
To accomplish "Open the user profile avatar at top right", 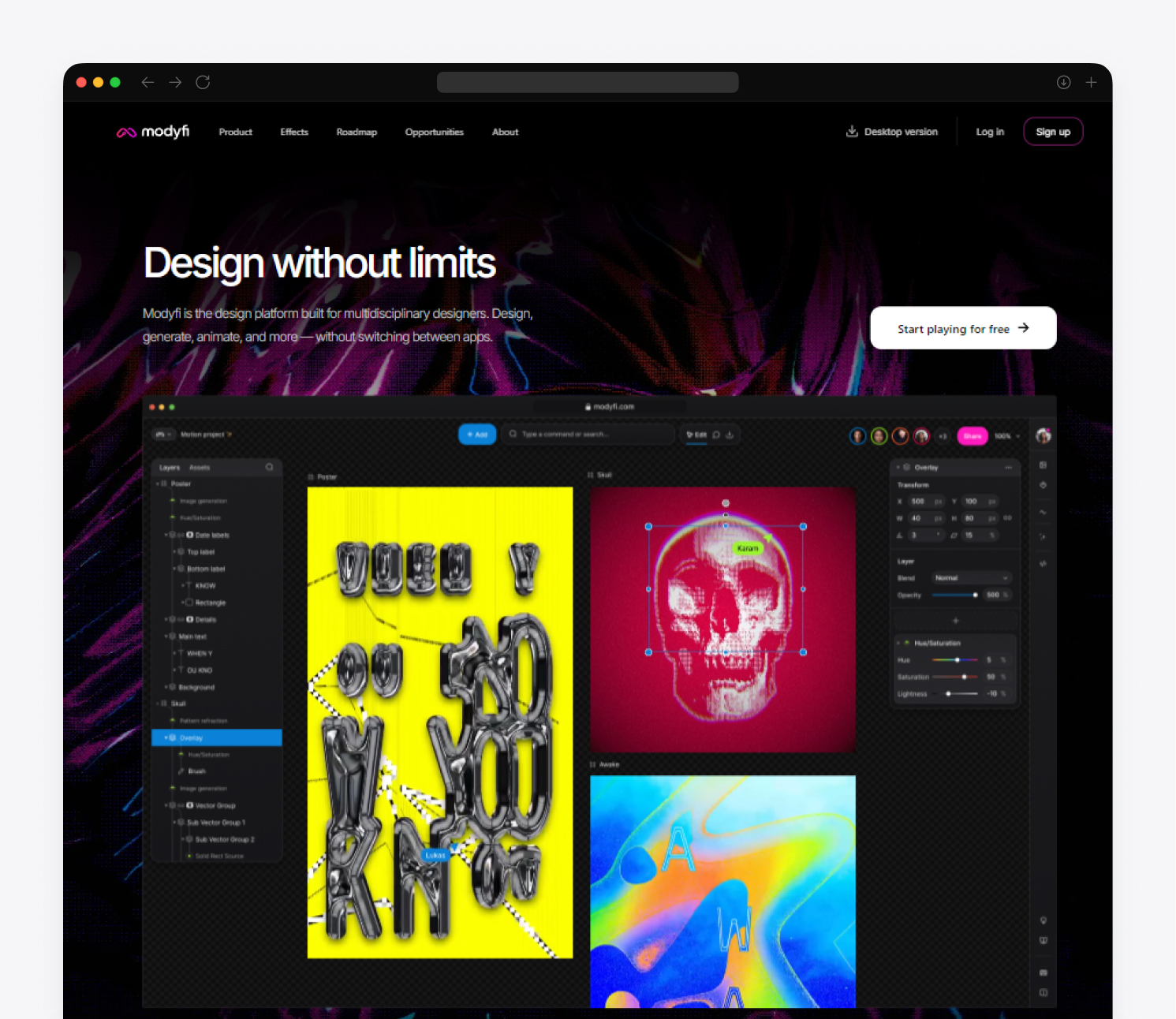I will click(x=1043, y=436).
